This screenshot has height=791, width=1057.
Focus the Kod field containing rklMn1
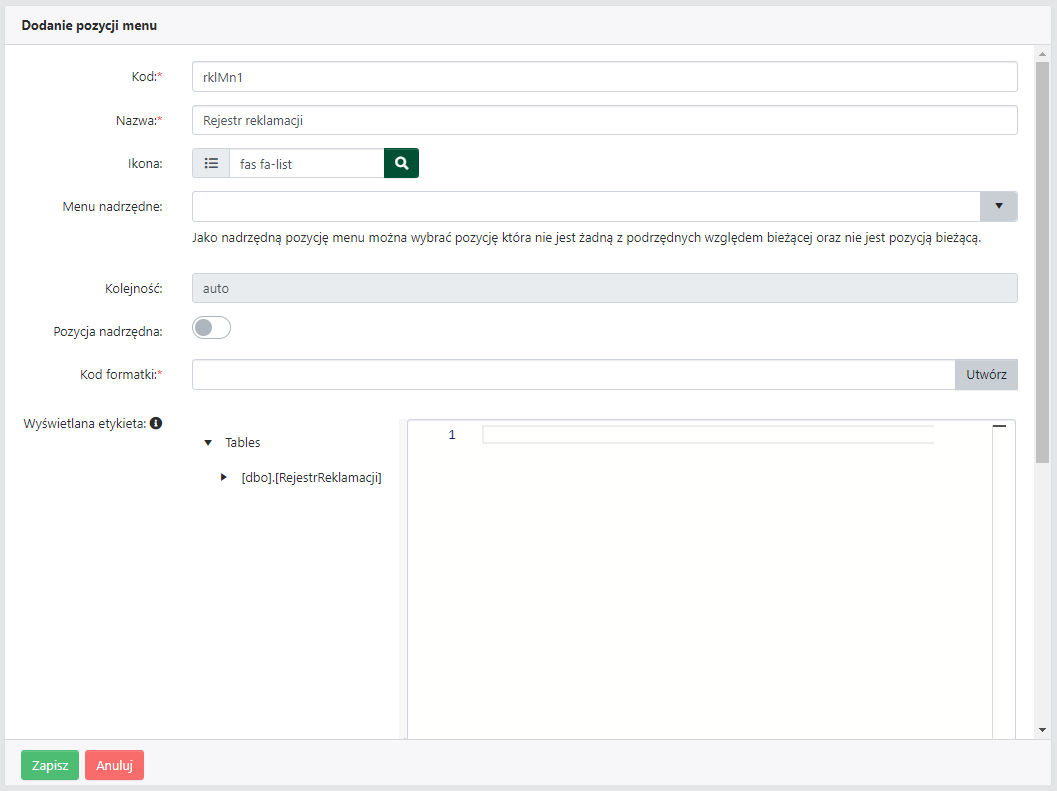604,77
